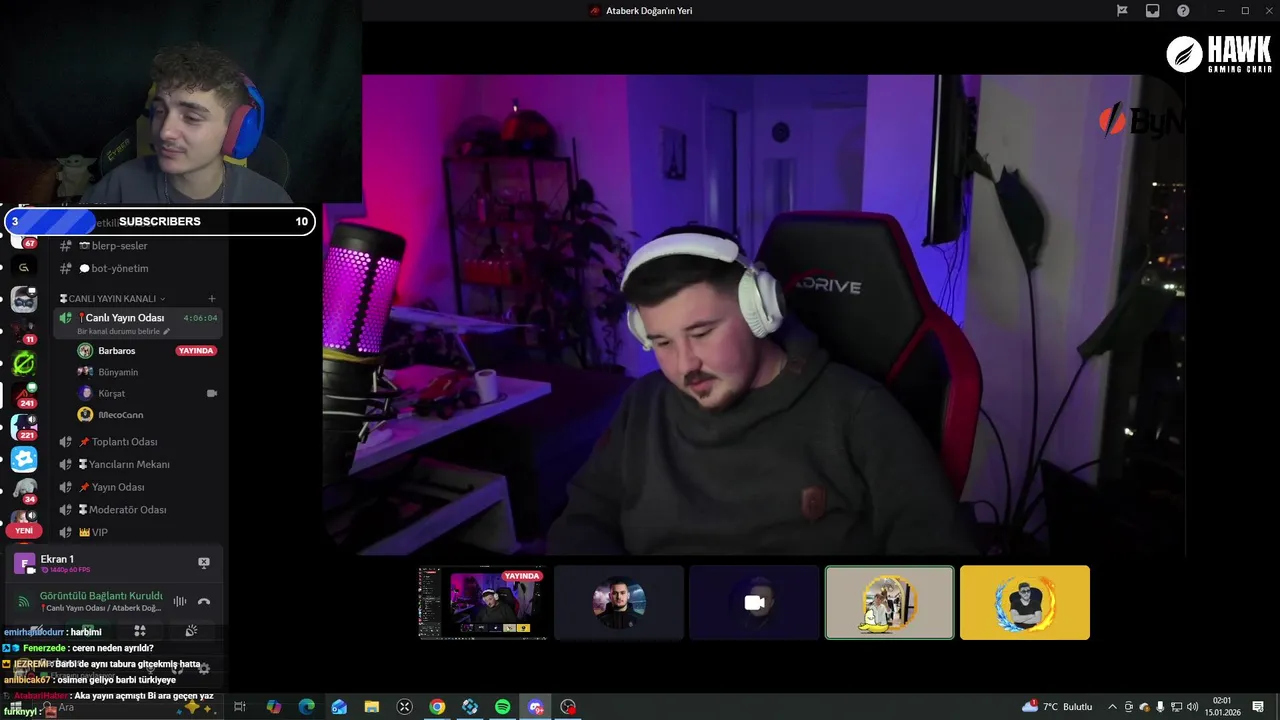Stop streaming Ekran 1 via screen icon

point(204,563)
